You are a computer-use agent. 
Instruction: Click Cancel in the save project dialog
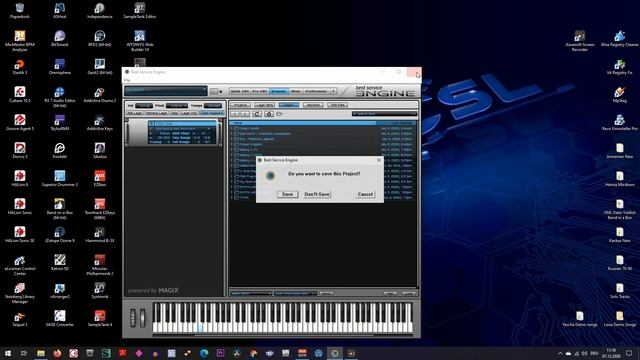click(365, 194)
